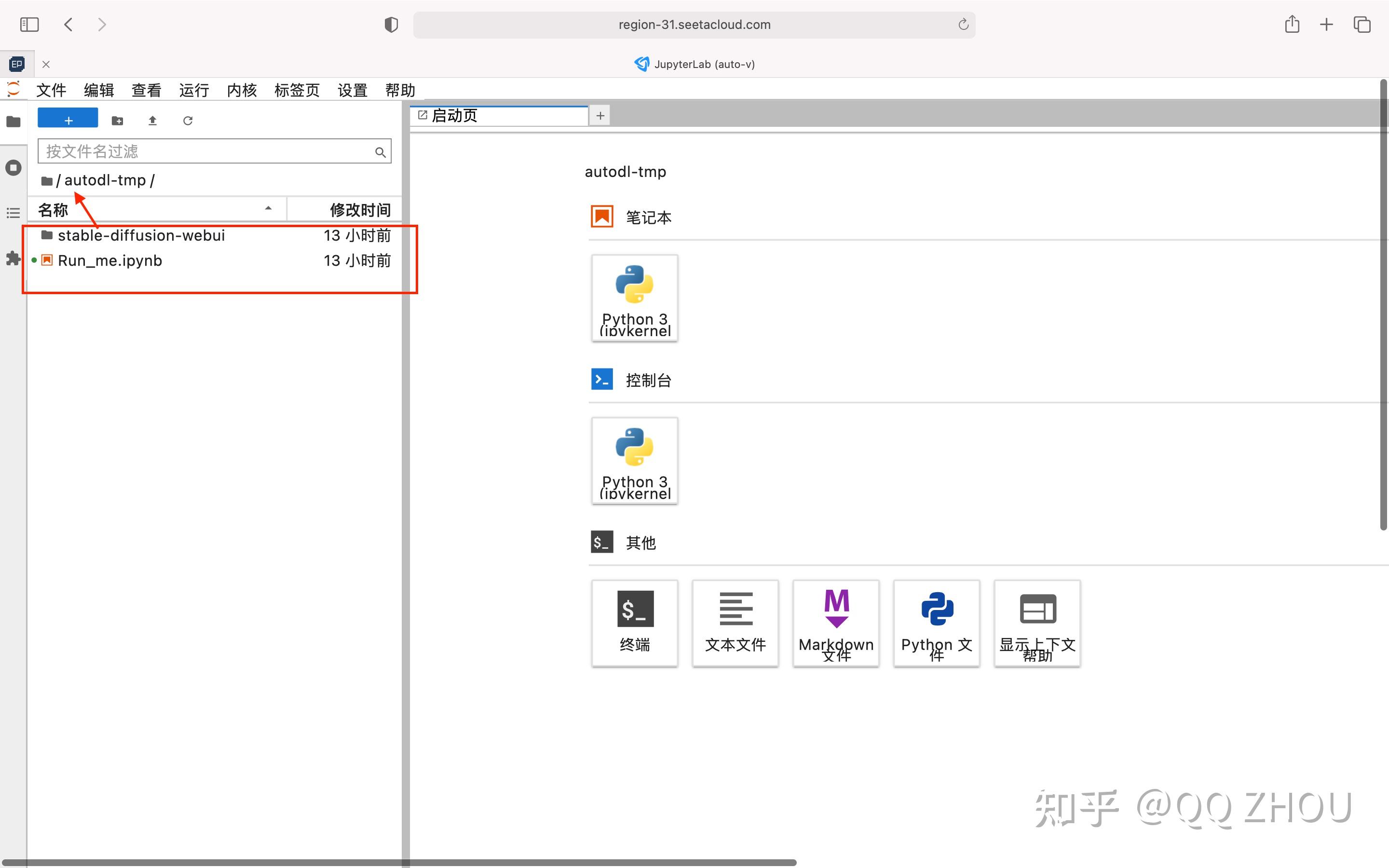The width and height of the screenshot is (1389, 868).
Task: Refresh the file list
Action: [x=188, y=121]
